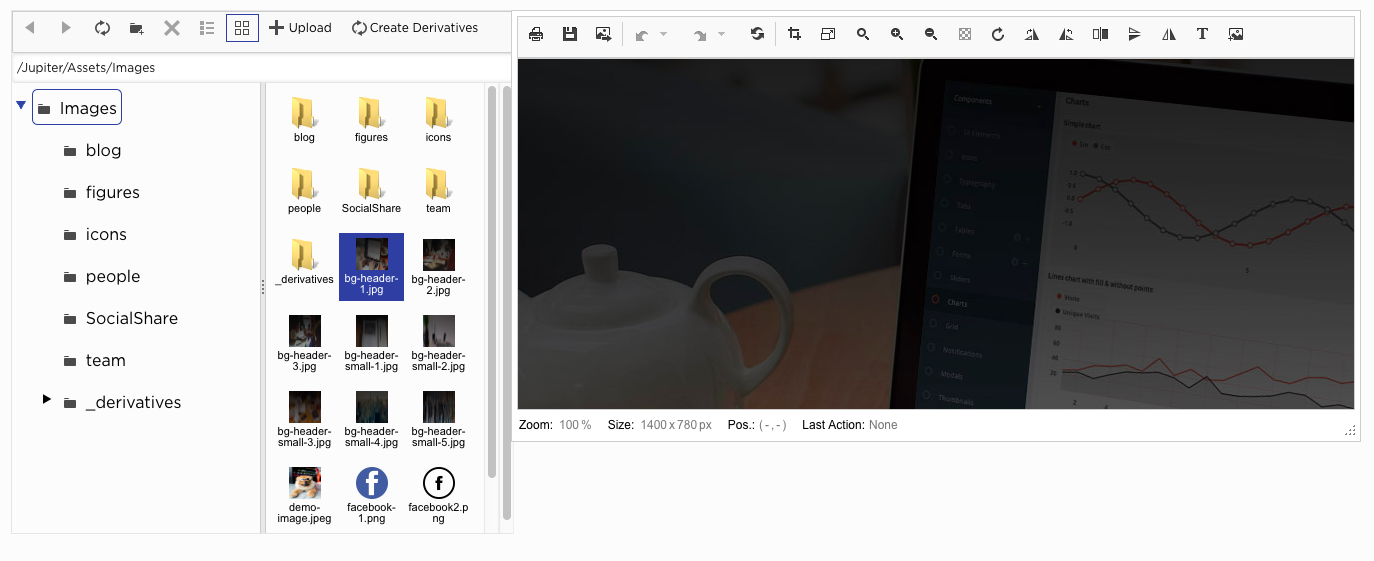Select the SocialShare folder thumbnail
The height and width of the screenshot is (561, 1374).
point(371,191)
